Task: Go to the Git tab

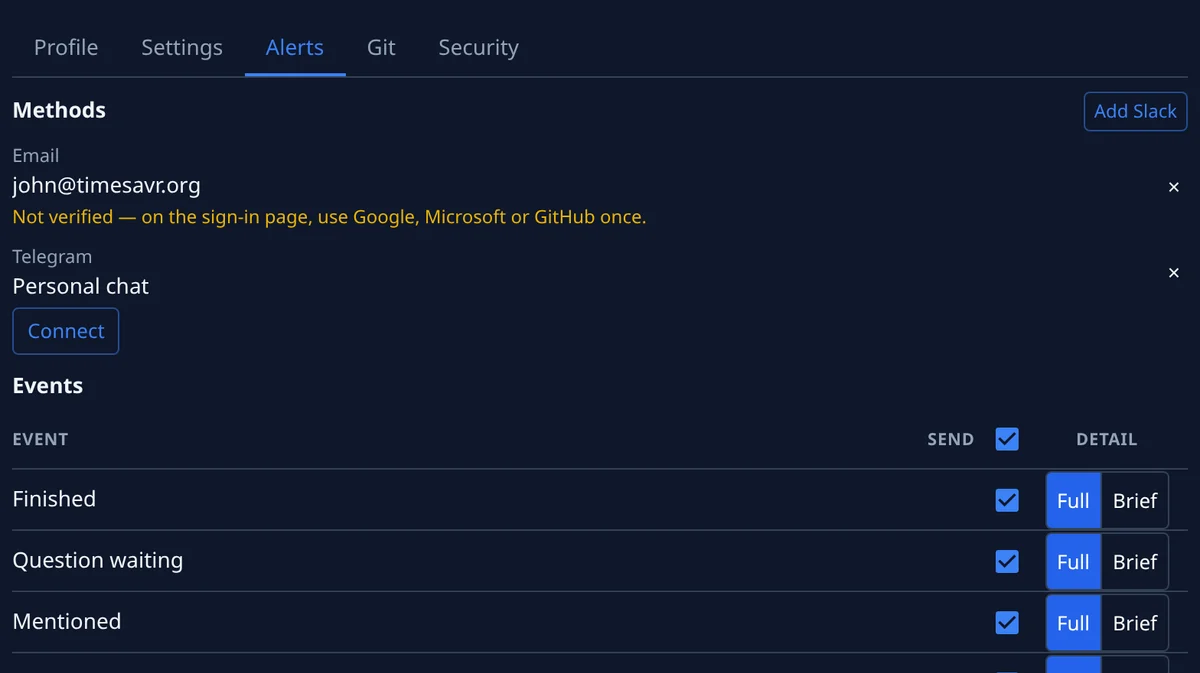Action: [x=381, y=47]
